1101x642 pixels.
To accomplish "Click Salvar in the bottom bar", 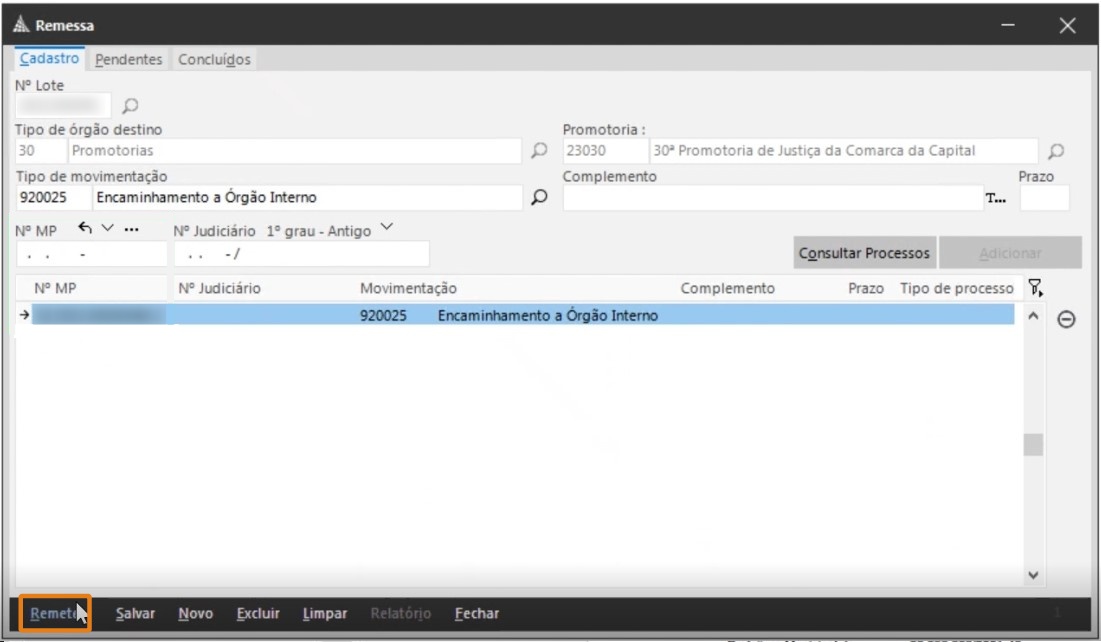I will click(135, 613).
